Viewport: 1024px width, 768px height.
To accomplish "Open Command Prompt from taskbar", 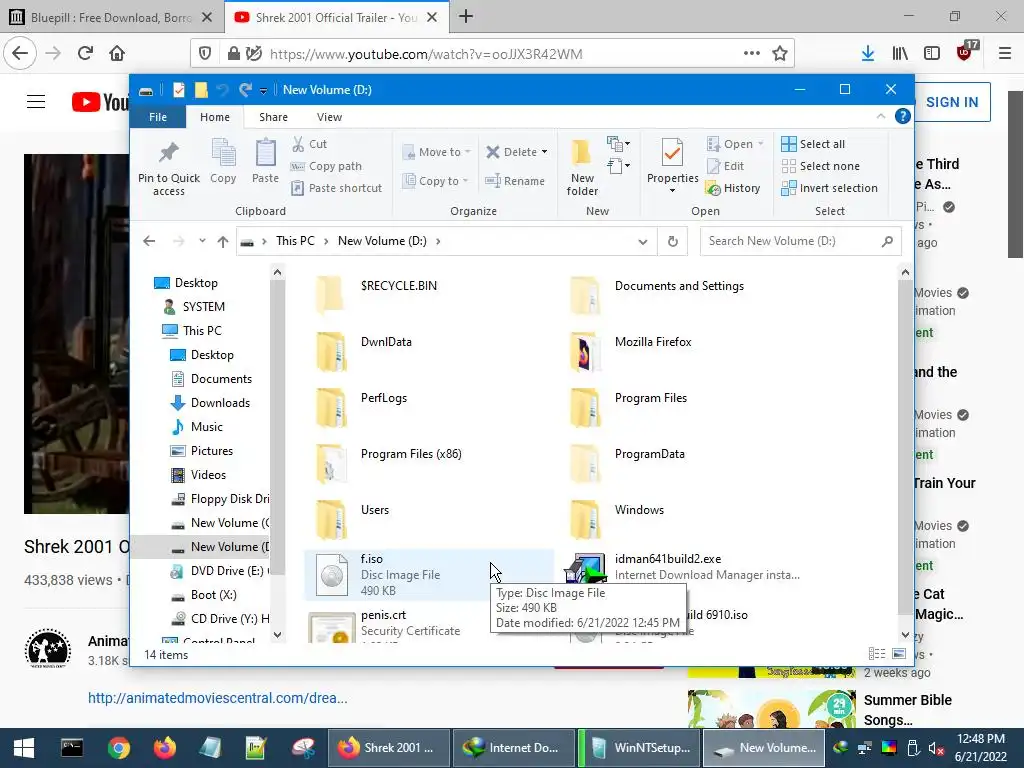I will [x=72, y=748].
